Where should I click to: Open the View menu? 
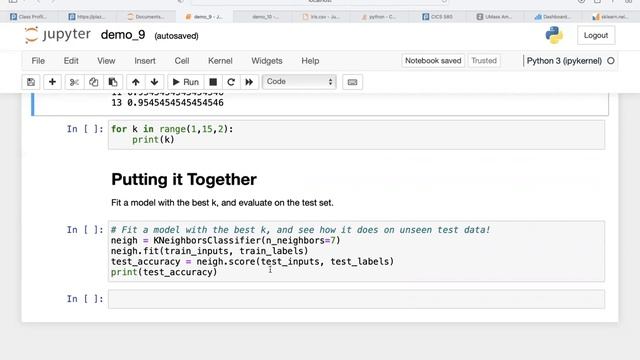pos(106,61)
